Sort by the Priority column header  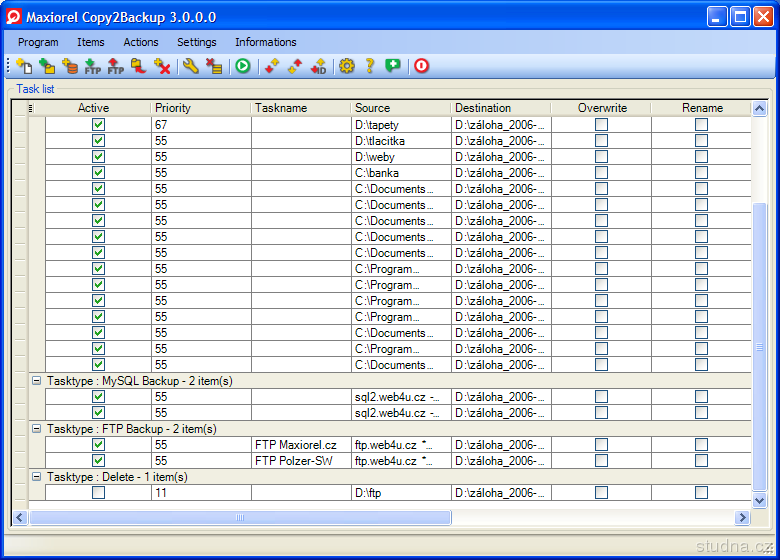(200, 108)
